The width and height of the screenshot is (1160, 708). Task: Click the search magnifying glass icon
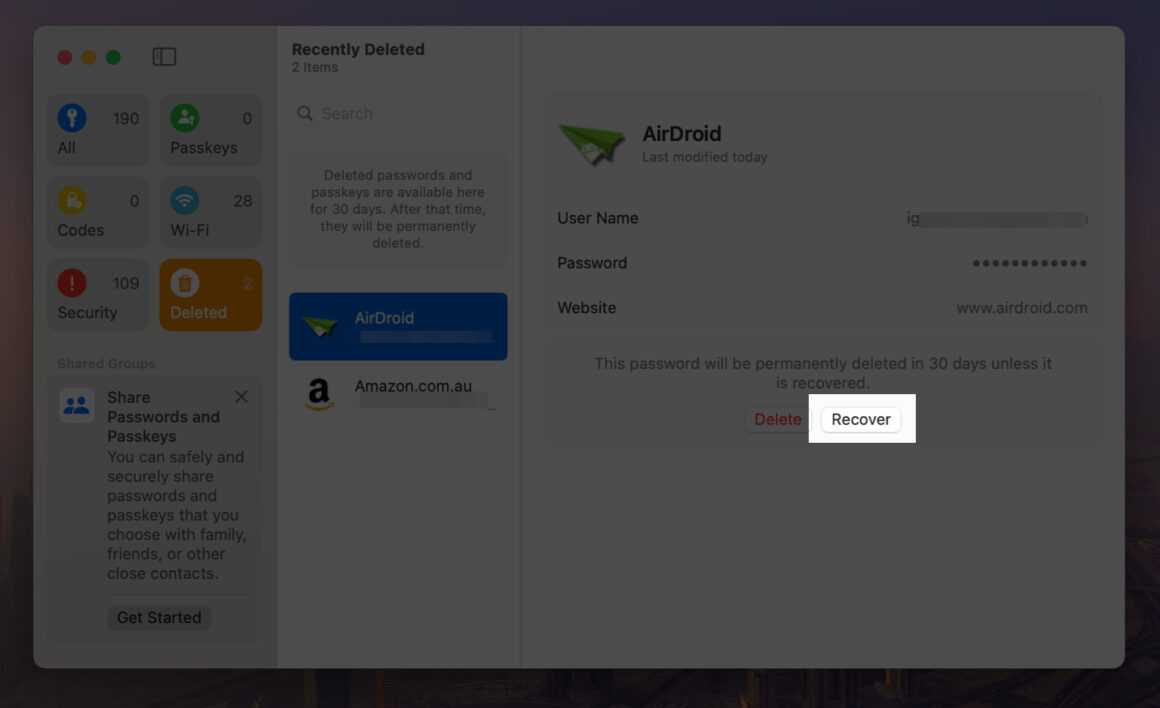pyautogui.click(x=305, y=113)
